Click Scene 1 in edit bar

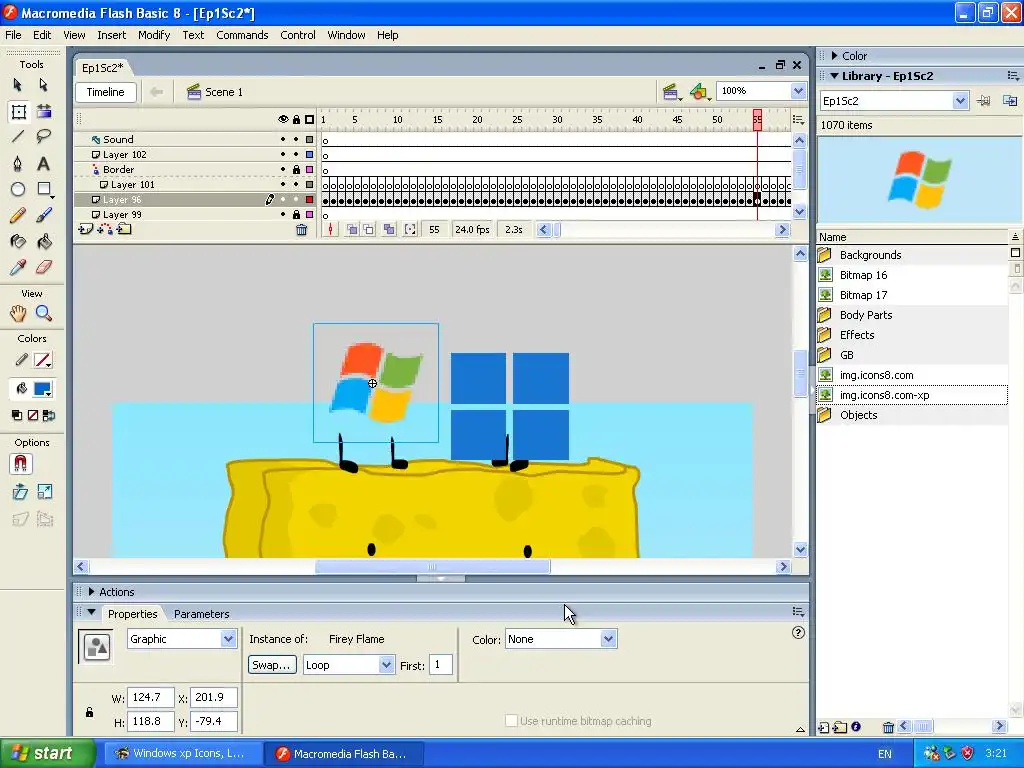point(215,92)
